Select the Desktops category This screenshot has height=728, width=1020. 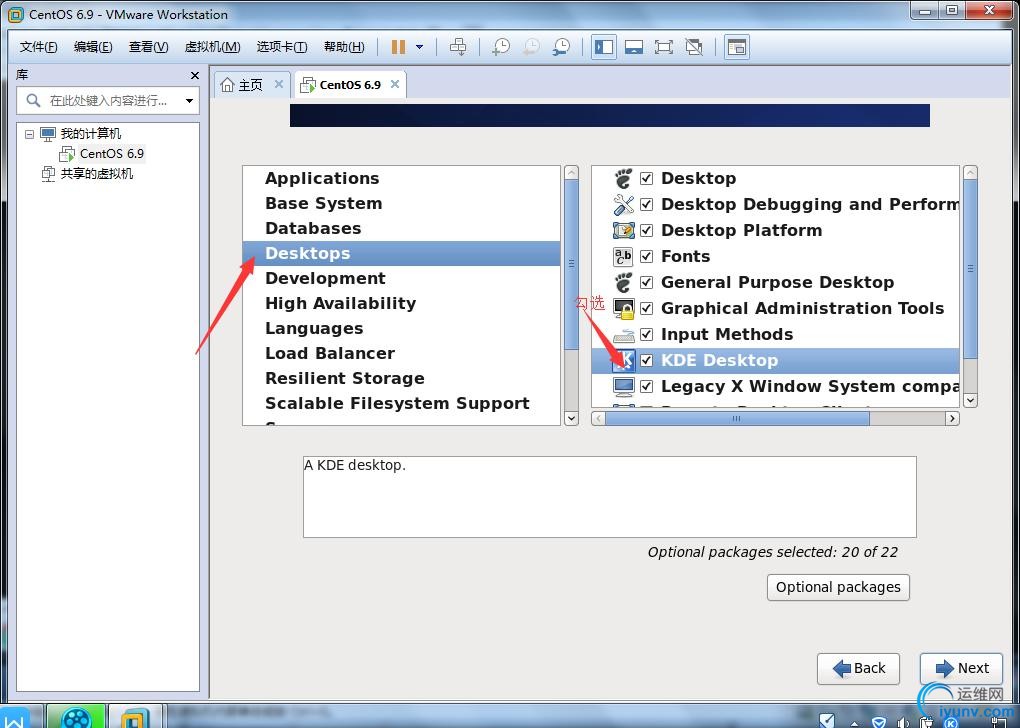click(401, 253)
